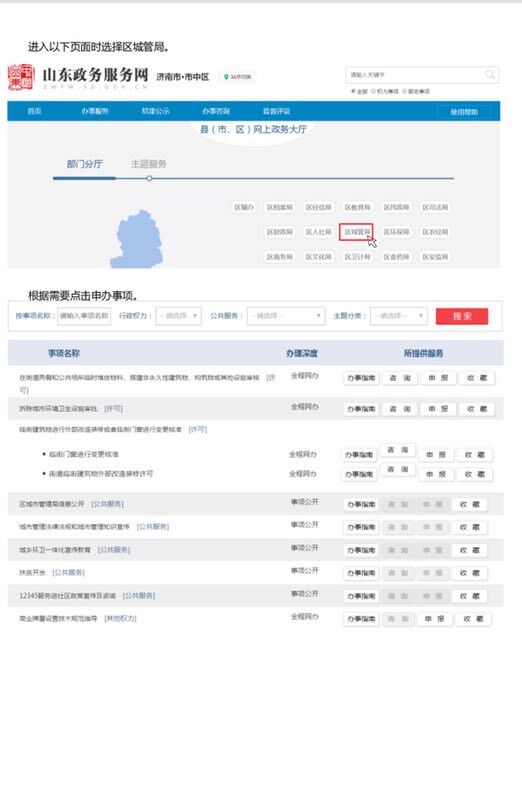Select the 区文化局 department tag
Image resolution: width=522 pixels, height=800 pixels.
click(x=318, y=257)
